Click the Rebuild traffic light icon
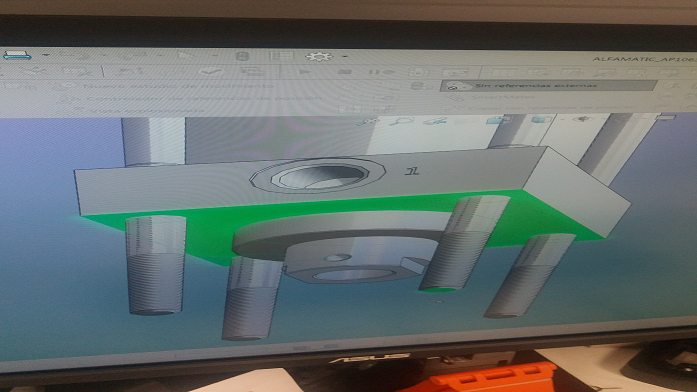This screenshot has width=697, height=392. click(242, 56)
